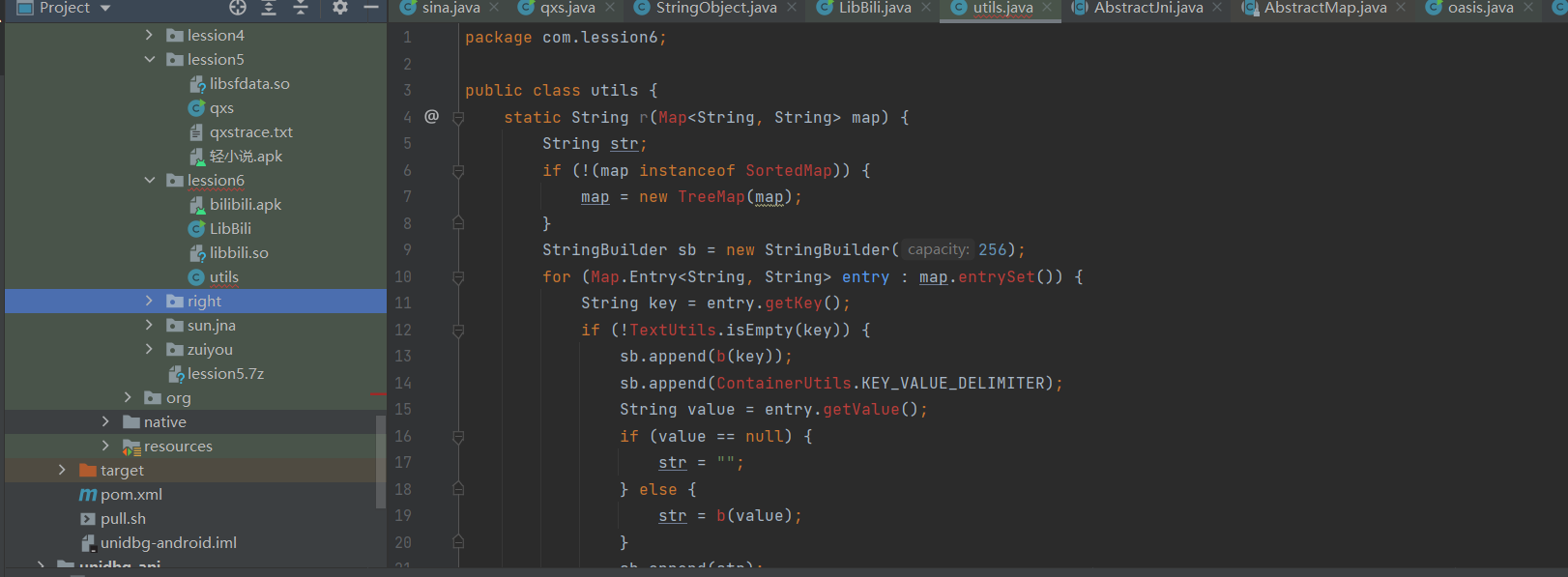Click the TreeMap class reference on line 7
1568x577 pixels.
711,197
